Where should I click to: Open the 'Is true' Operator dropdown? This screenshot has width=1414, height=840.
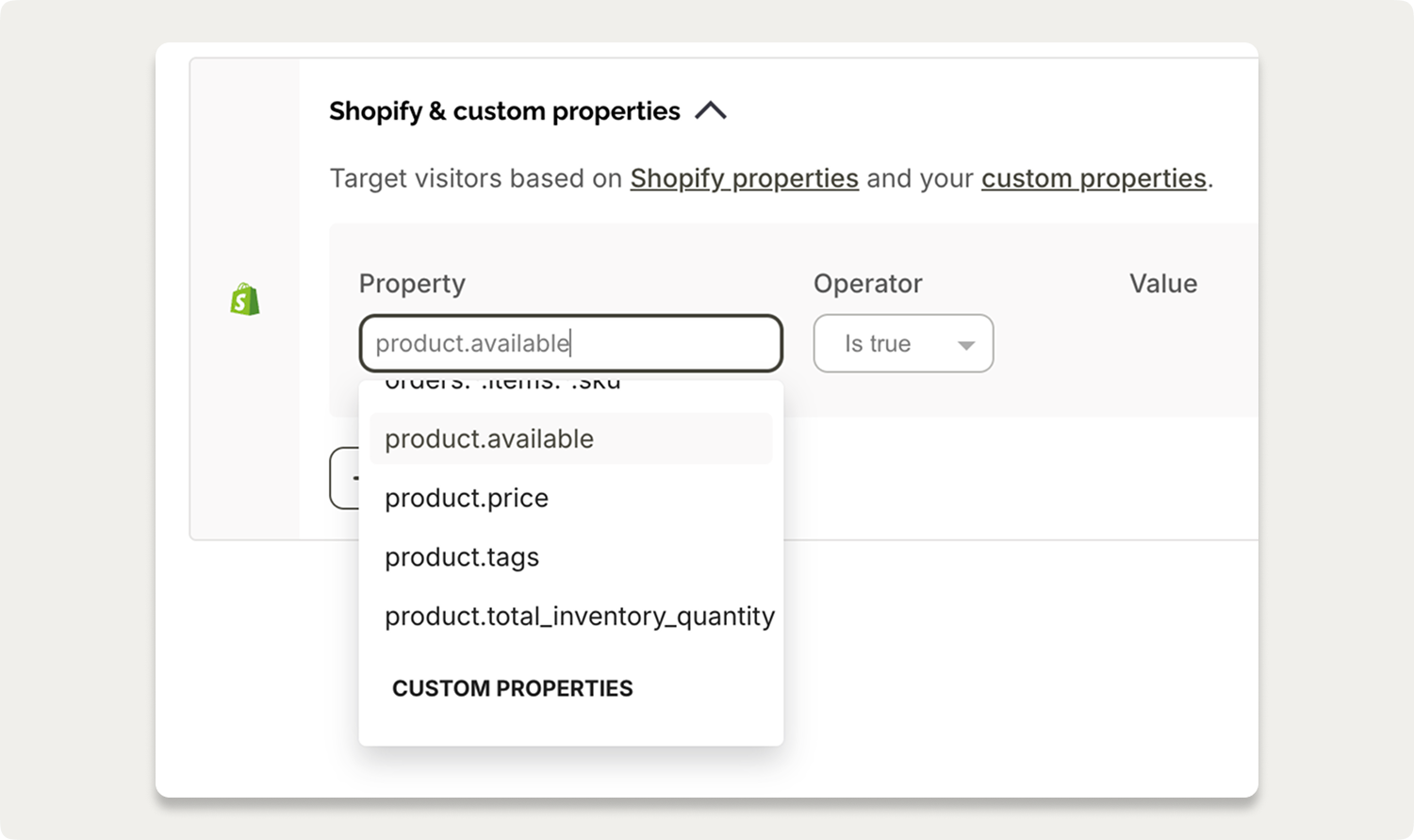(902, 343)
